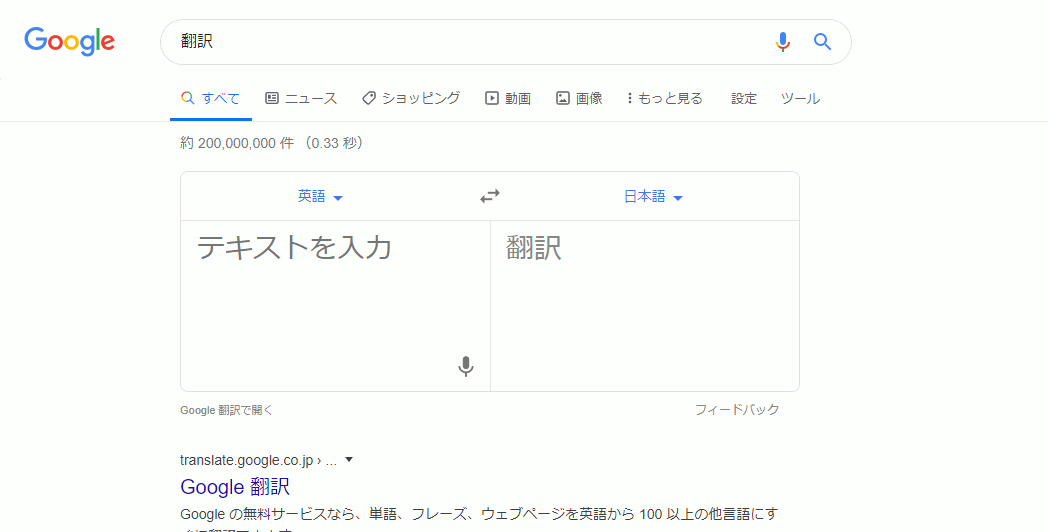The height and width of the screenshot is (532, 1048).
Task: Go to the 画像 images tab
Action: 579,98
